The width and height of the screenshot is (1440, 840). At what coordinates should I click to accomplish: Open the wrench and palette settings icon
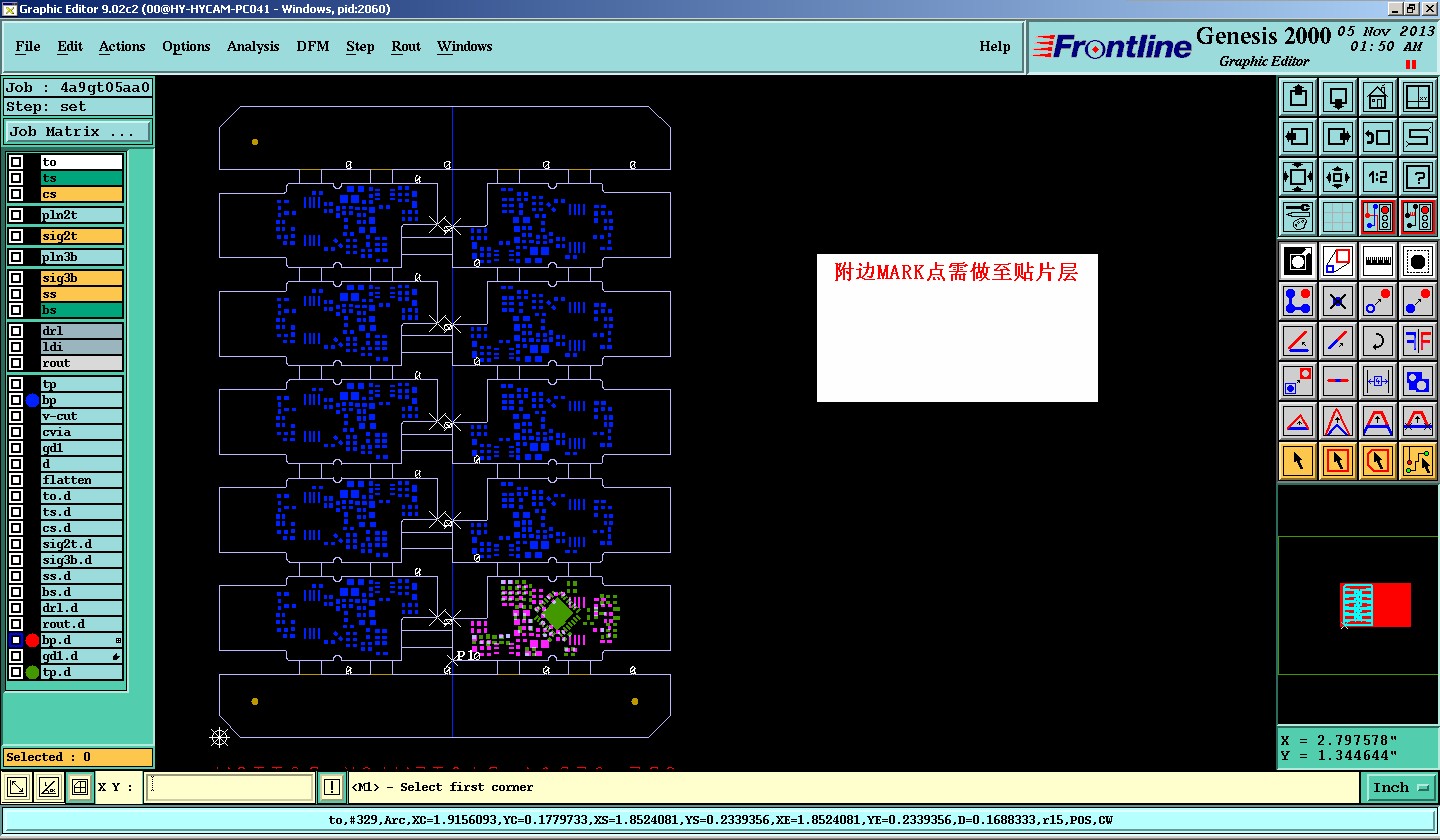coord(1298,216)
